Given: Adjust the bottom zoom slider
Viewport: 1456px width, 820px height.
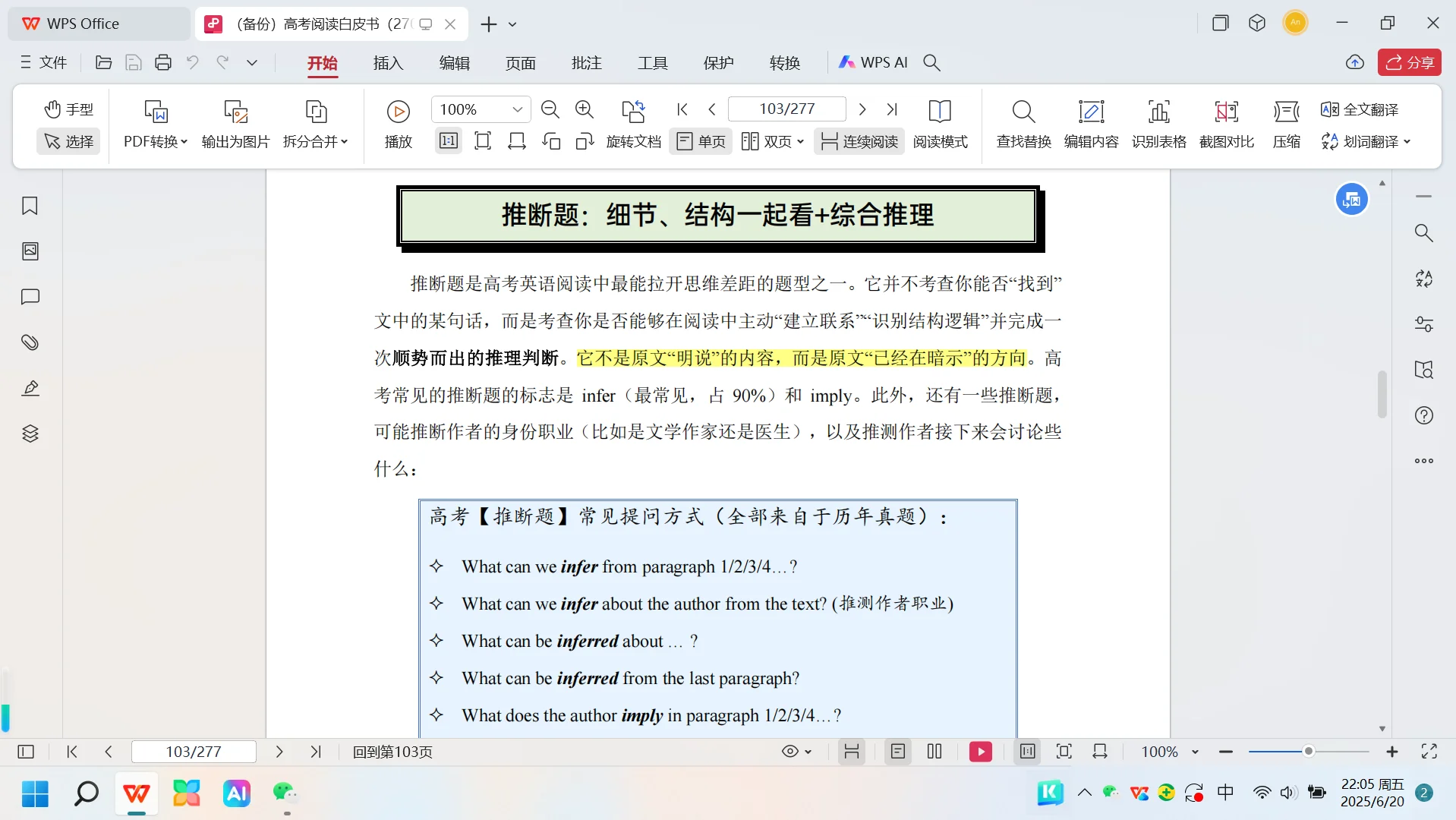Looking at the screenshot, I should tap(1307, 752).
